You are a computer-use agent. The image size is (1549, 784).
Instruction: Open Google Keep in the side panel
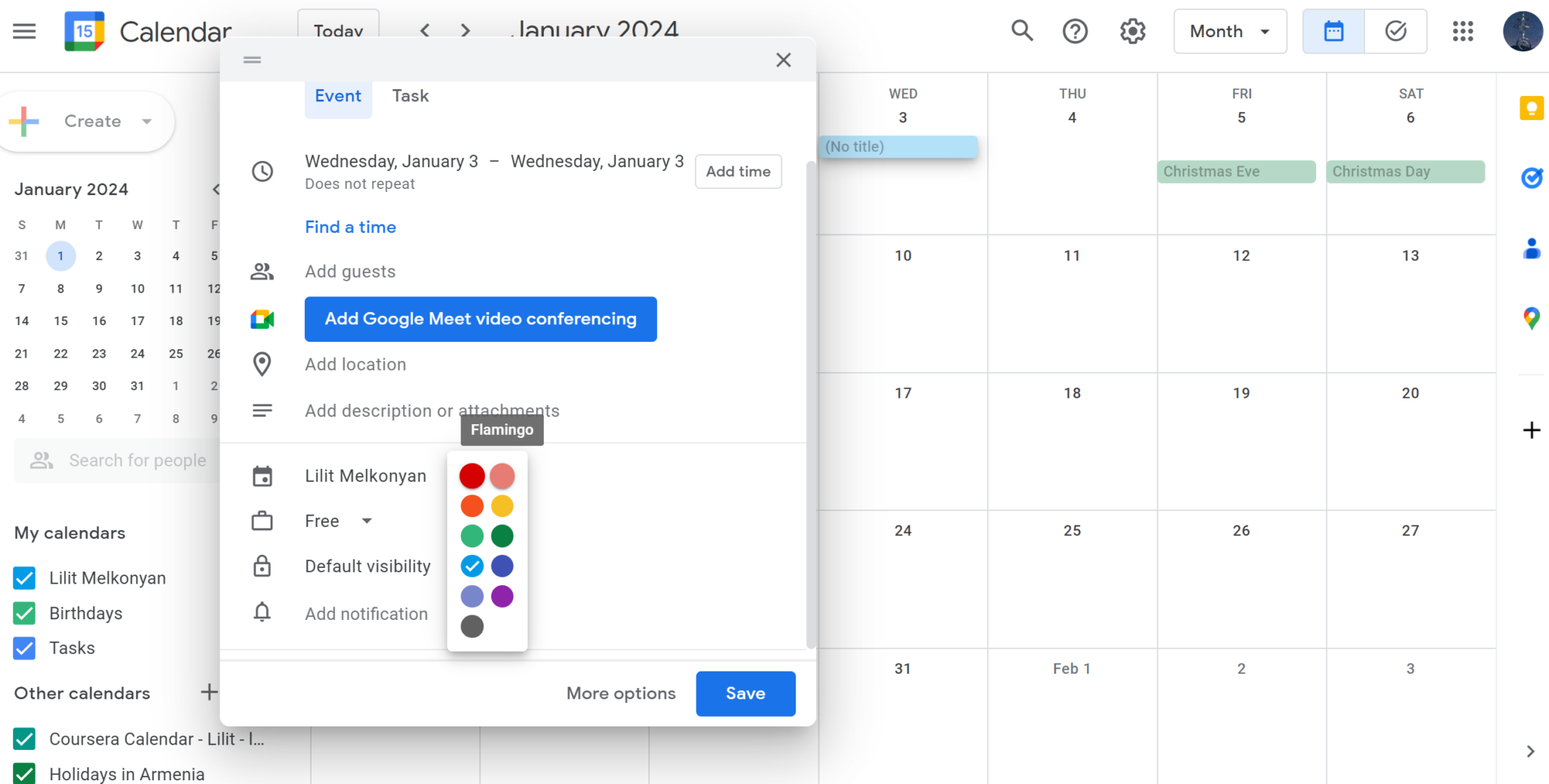(x=1532, y=108)
